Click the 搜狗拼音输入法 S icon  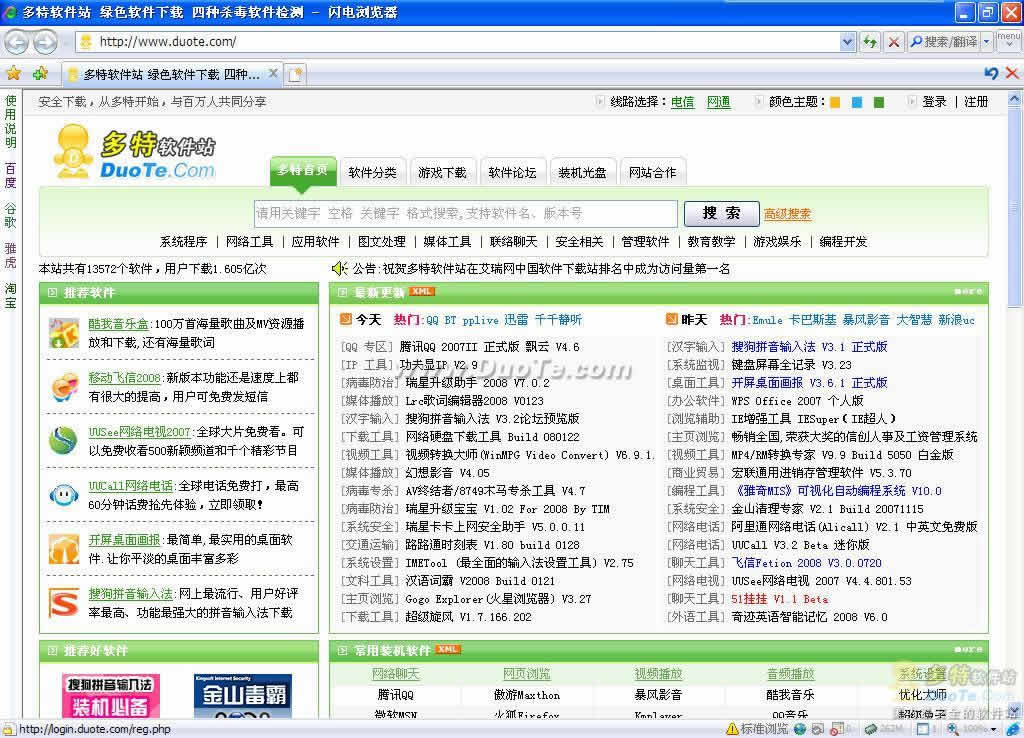pos(64,603)
